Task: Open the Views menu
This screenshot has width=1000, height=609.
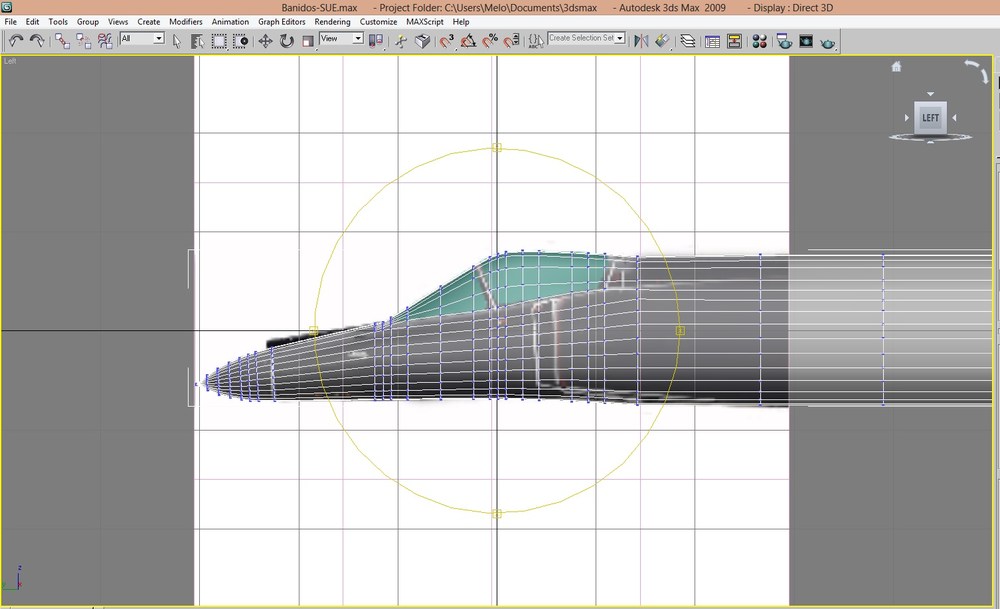Action: (x=118, y=22)
